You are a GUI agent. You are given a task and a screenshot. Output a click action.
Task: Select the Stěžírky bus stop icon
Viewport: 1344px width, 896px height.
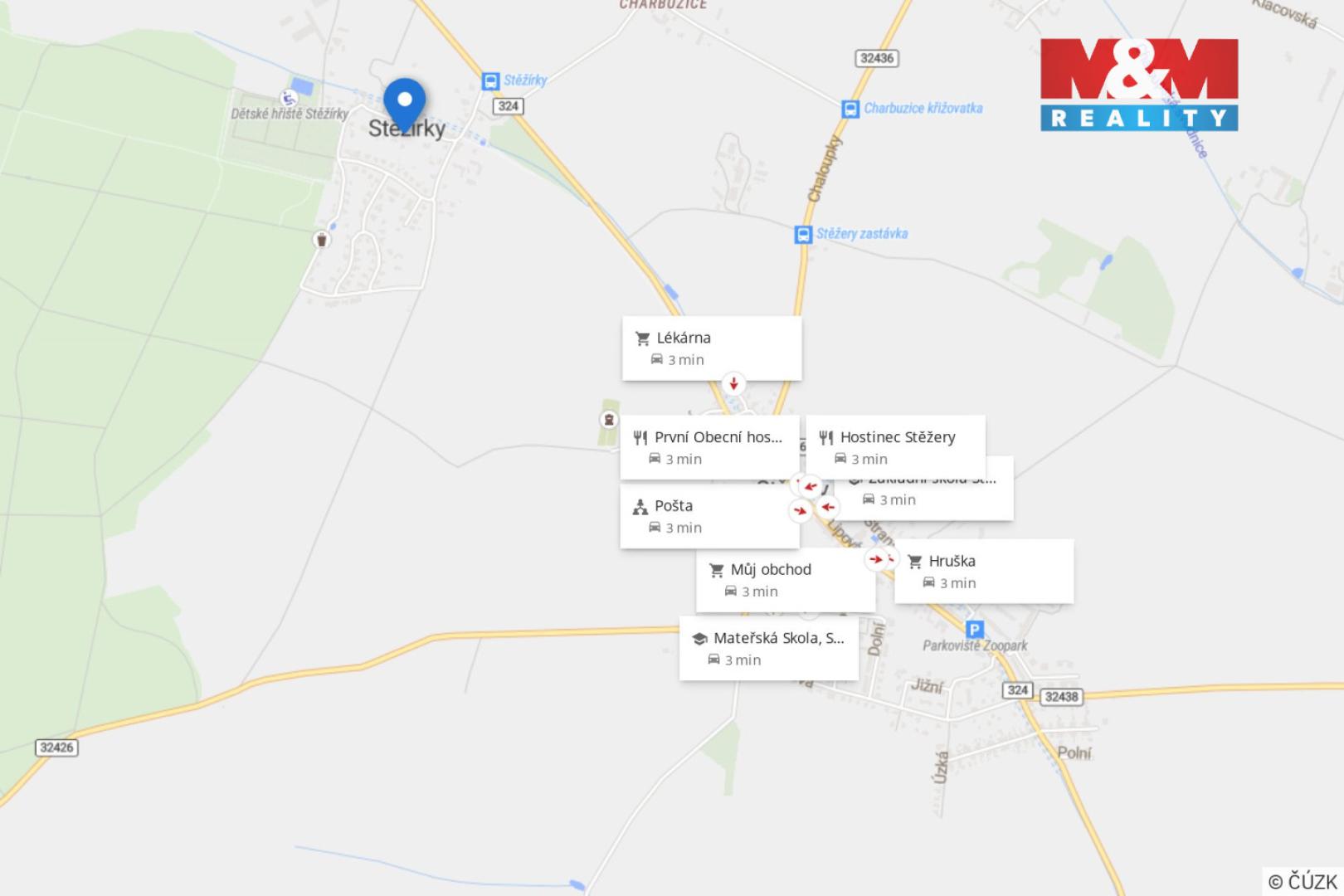click(x=490, y=80)
